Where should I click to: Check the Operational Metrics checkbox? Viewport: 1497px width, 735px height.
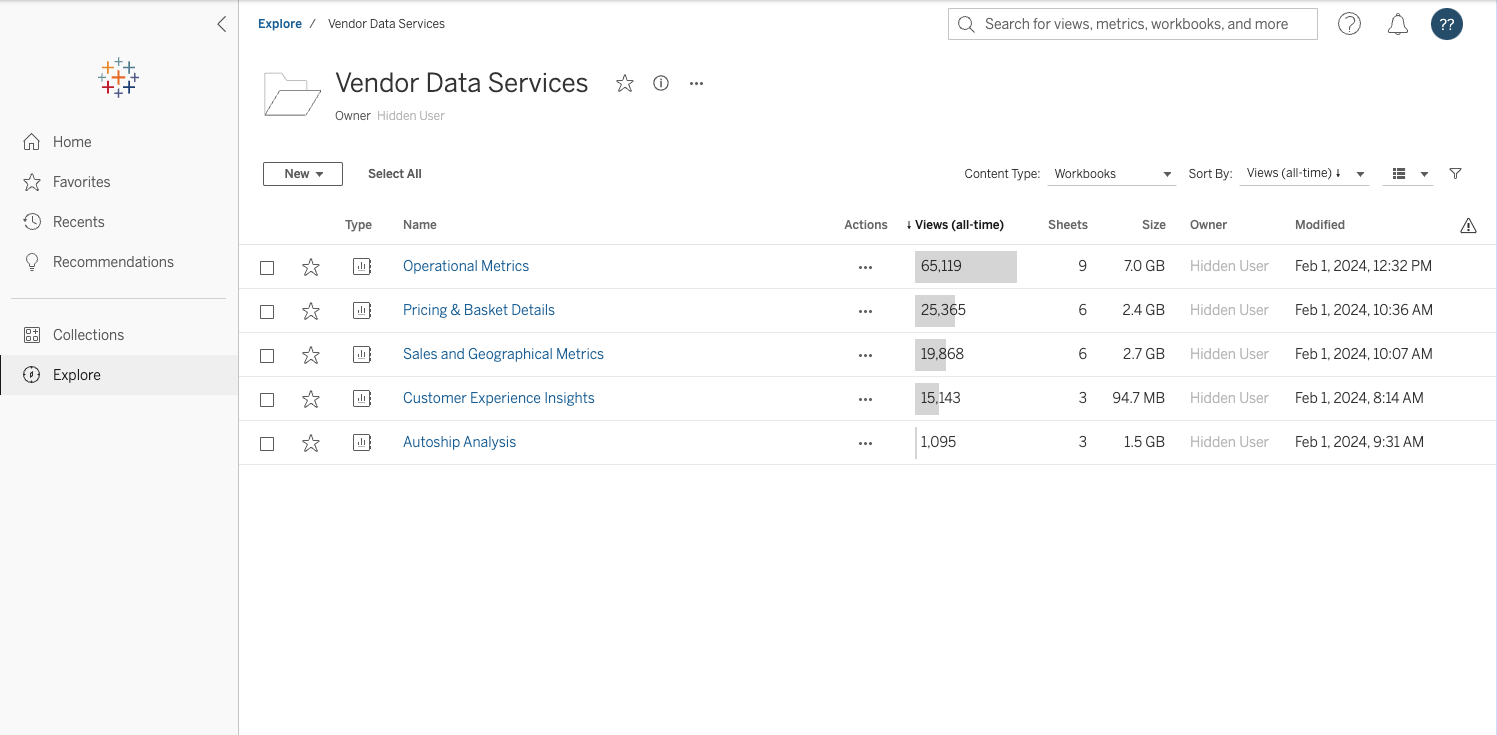click(x=267, y=268)
